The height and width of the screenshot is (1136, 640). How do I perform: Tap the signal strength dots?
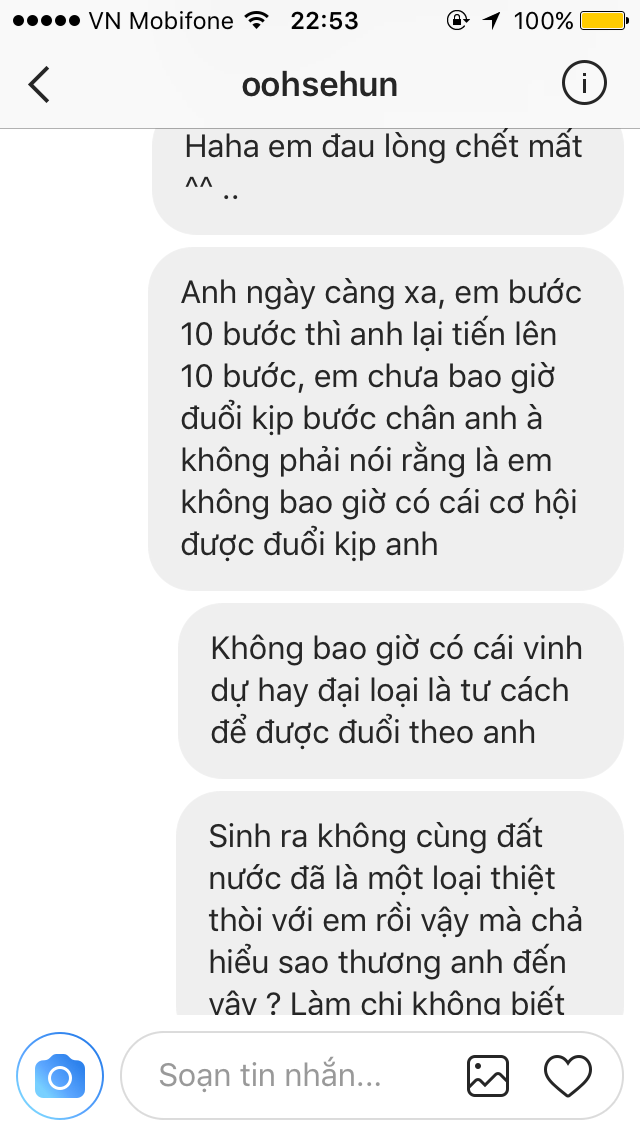(x=46, y=21)
